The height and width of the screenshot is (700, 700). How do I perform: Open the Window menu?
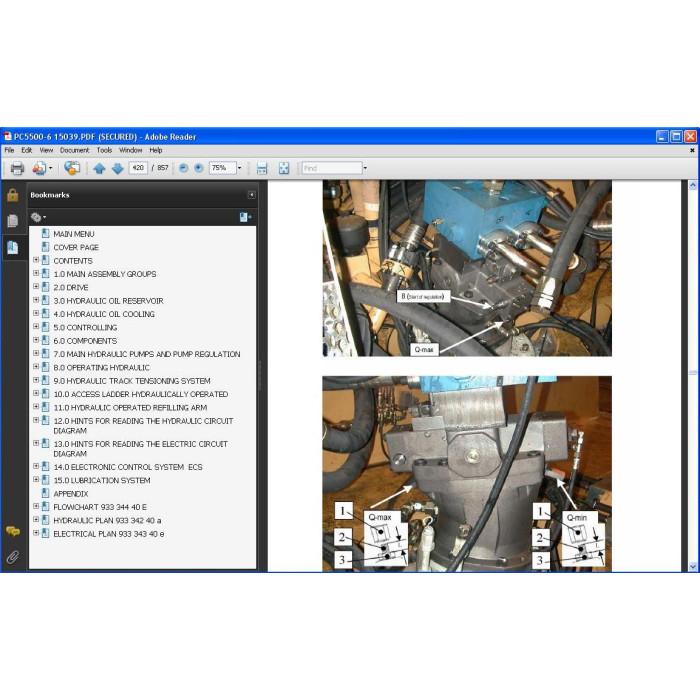tap(130, 150)
